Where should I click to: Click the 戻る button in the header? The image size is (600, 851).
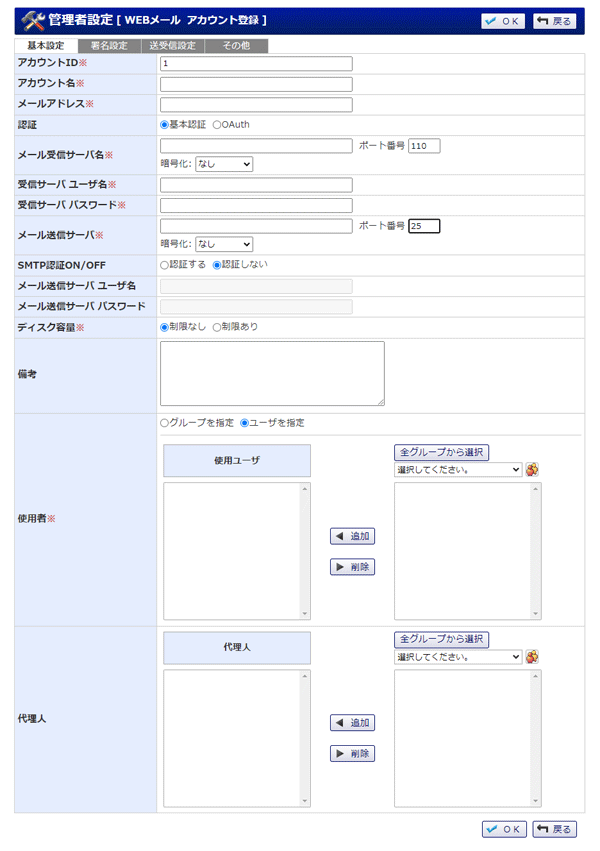pos(554,21)
